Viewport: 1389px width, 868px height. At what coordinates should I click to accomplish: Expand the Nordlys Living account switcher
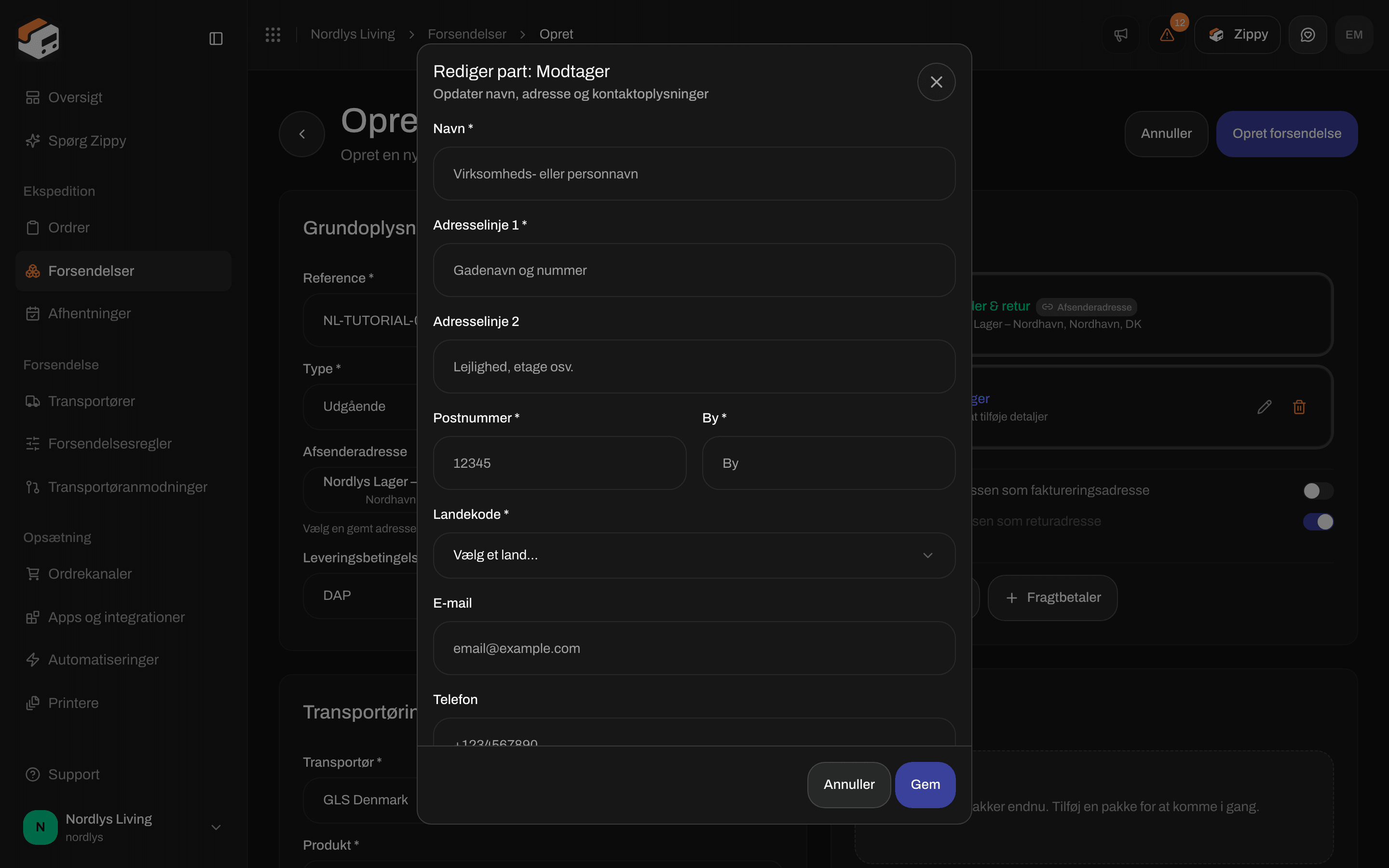[x=123, y=827]
